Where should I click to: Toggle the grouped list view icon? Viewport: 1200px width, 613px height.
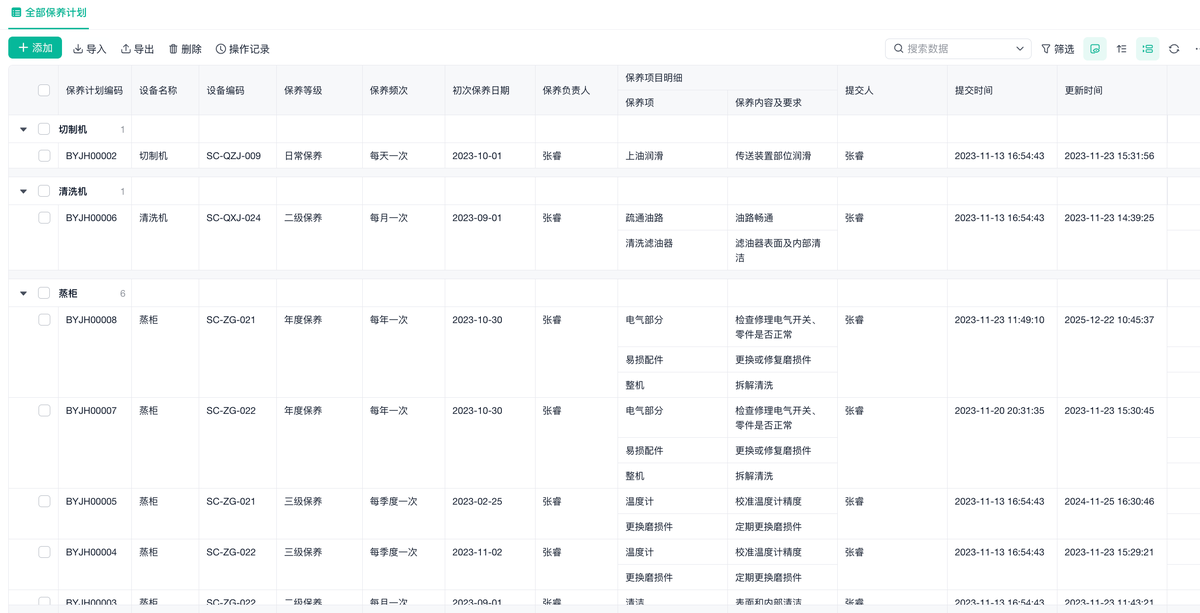(x=1148, y=49)
